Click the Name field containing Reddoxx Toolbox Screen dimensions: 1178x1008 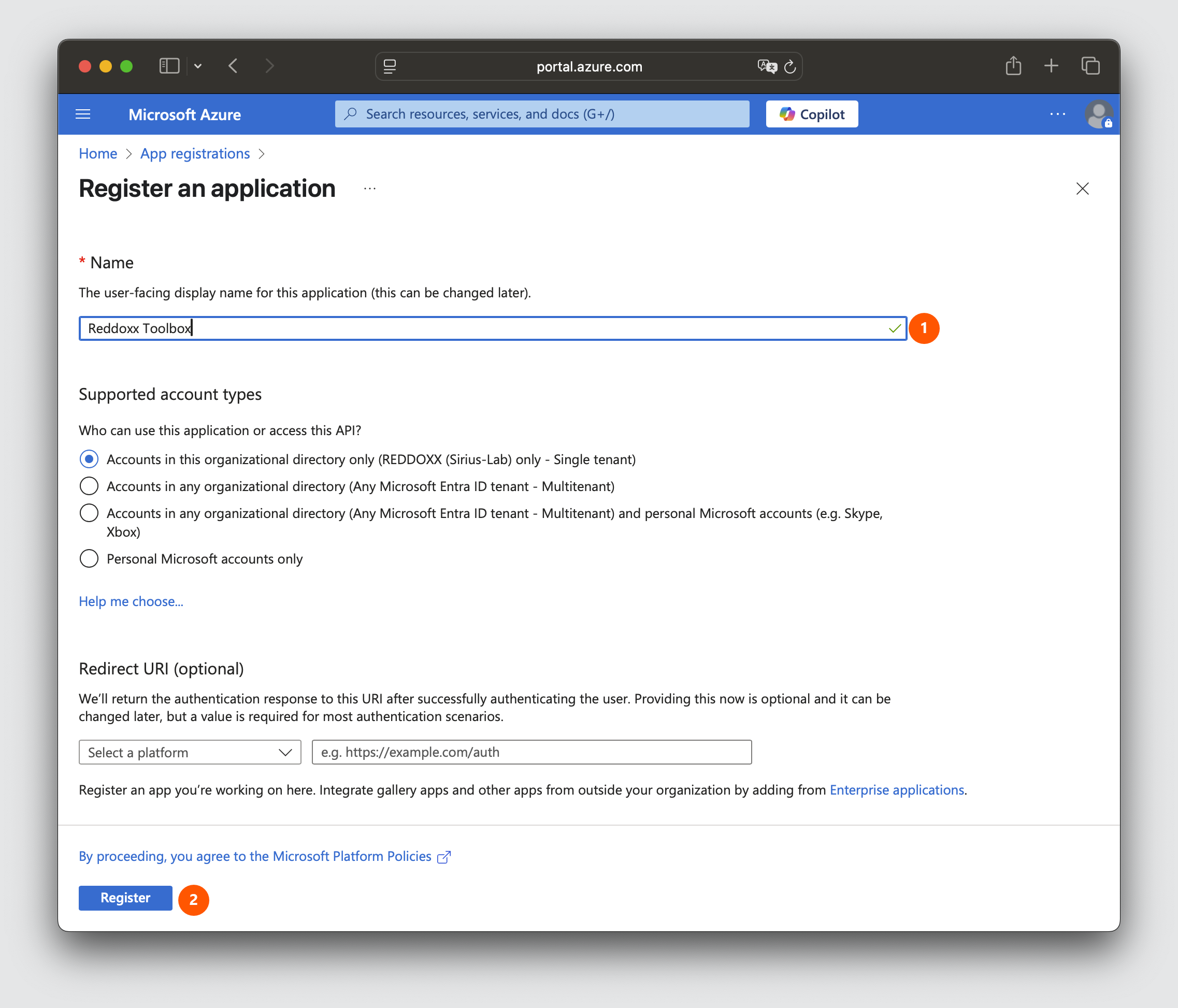[493, 328]
